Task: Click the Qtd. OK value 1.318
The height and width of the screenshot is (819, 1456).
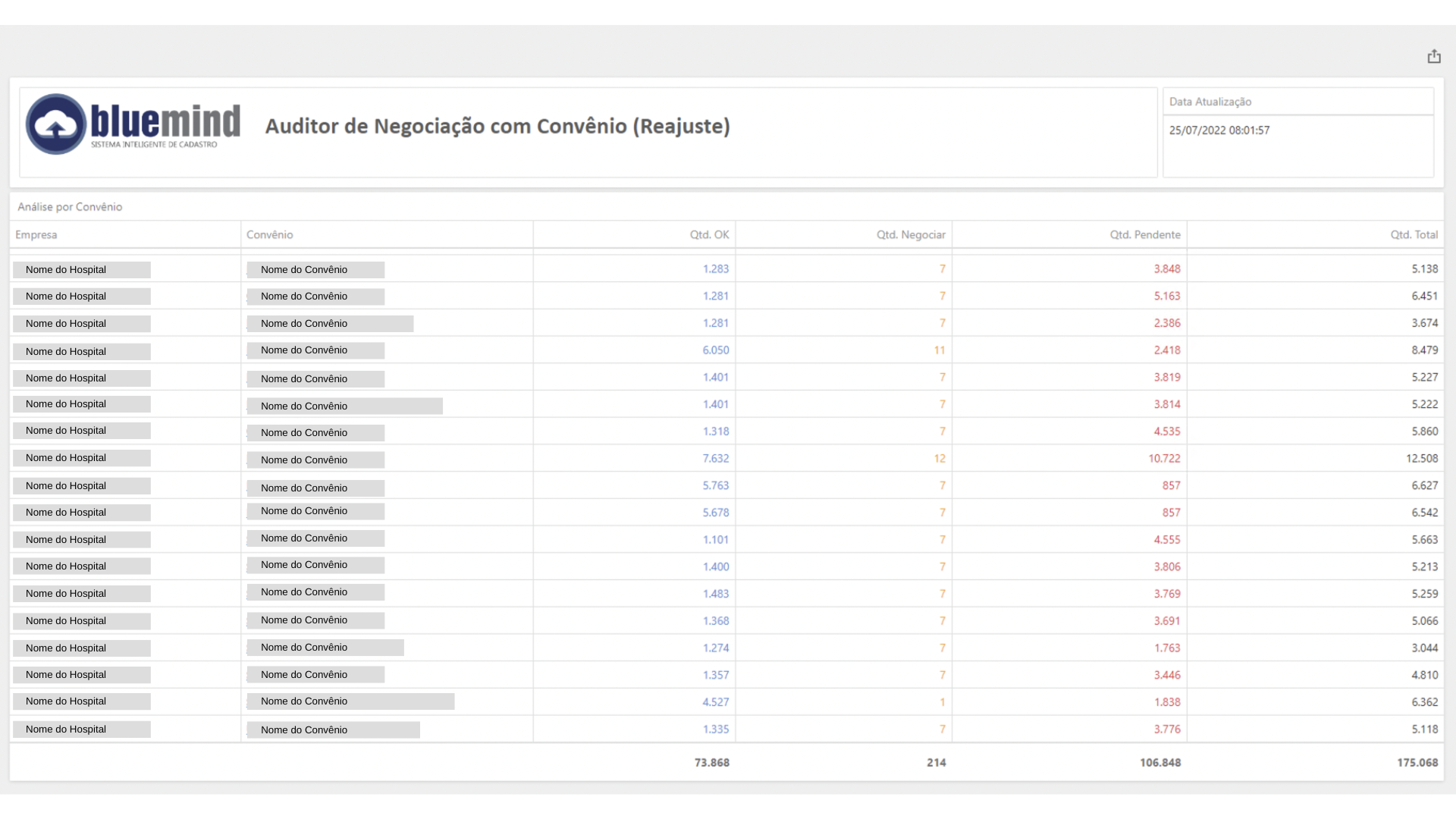Action: pyautogui.click(x=715, y=431)
